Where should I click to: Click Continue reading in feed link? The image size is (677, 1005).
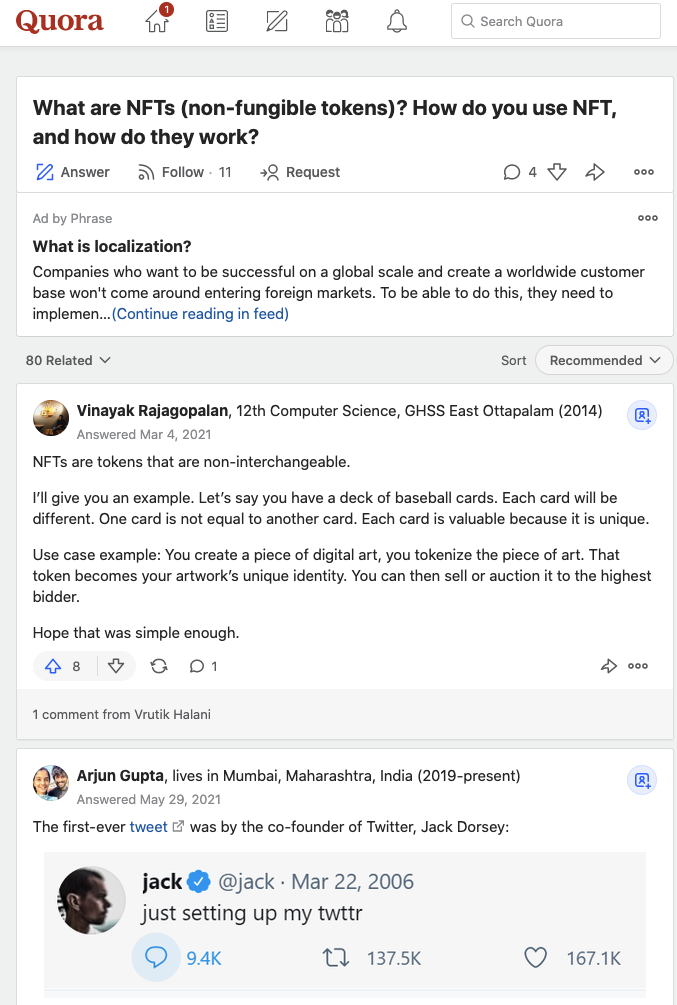[200, 314]
